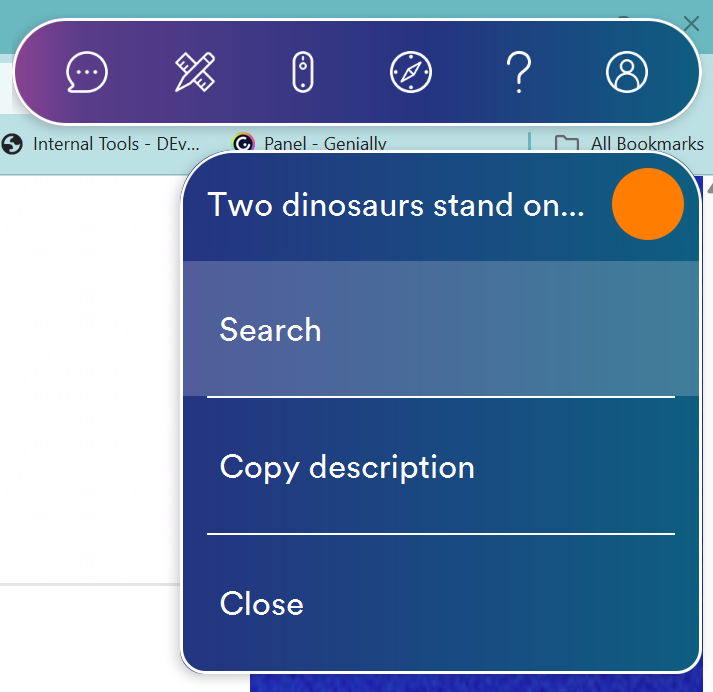Open the user profile icon

pyautogui.click(x=627, y=72)
